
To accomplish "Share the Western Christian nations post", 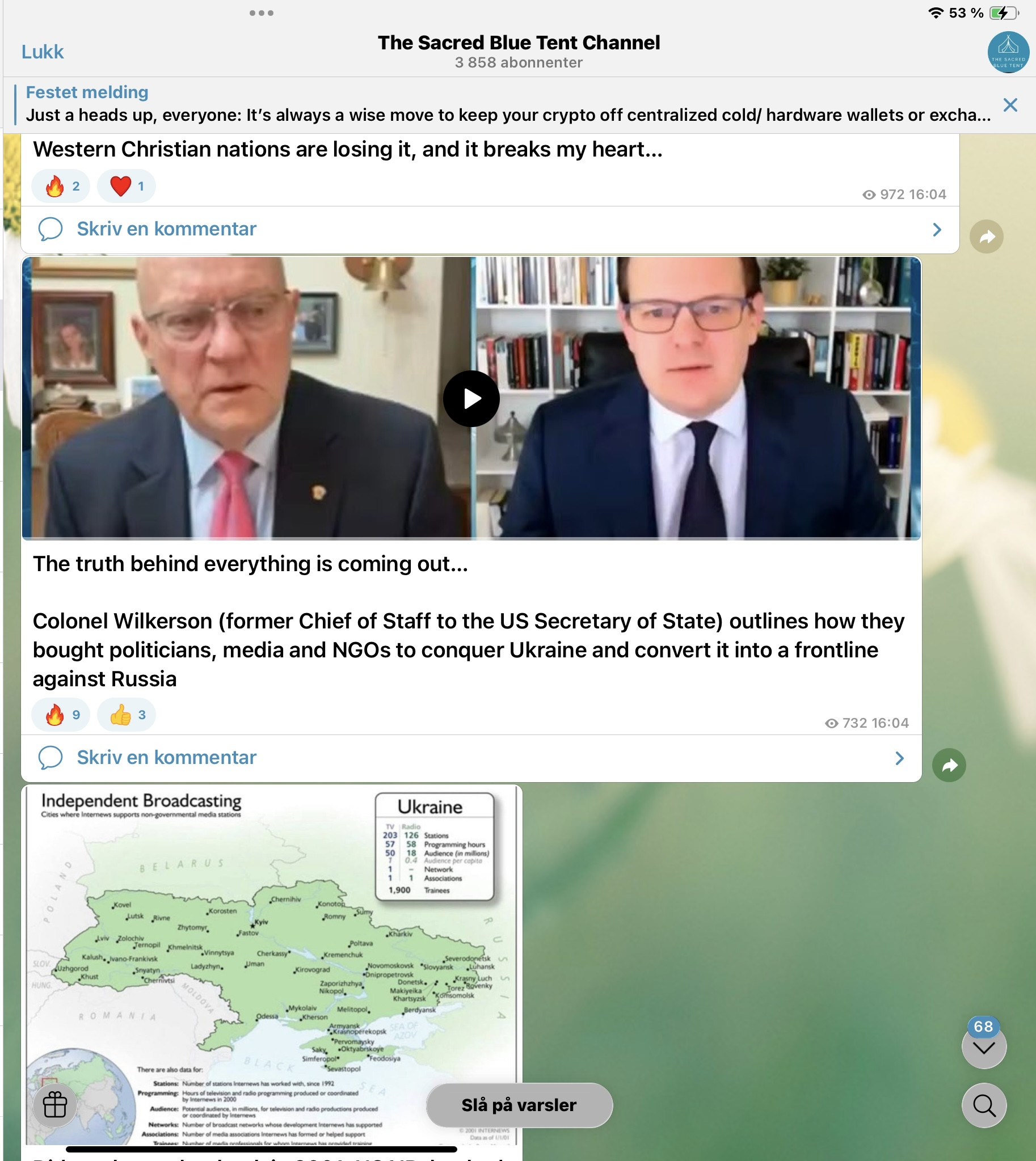I will (987, 236).
